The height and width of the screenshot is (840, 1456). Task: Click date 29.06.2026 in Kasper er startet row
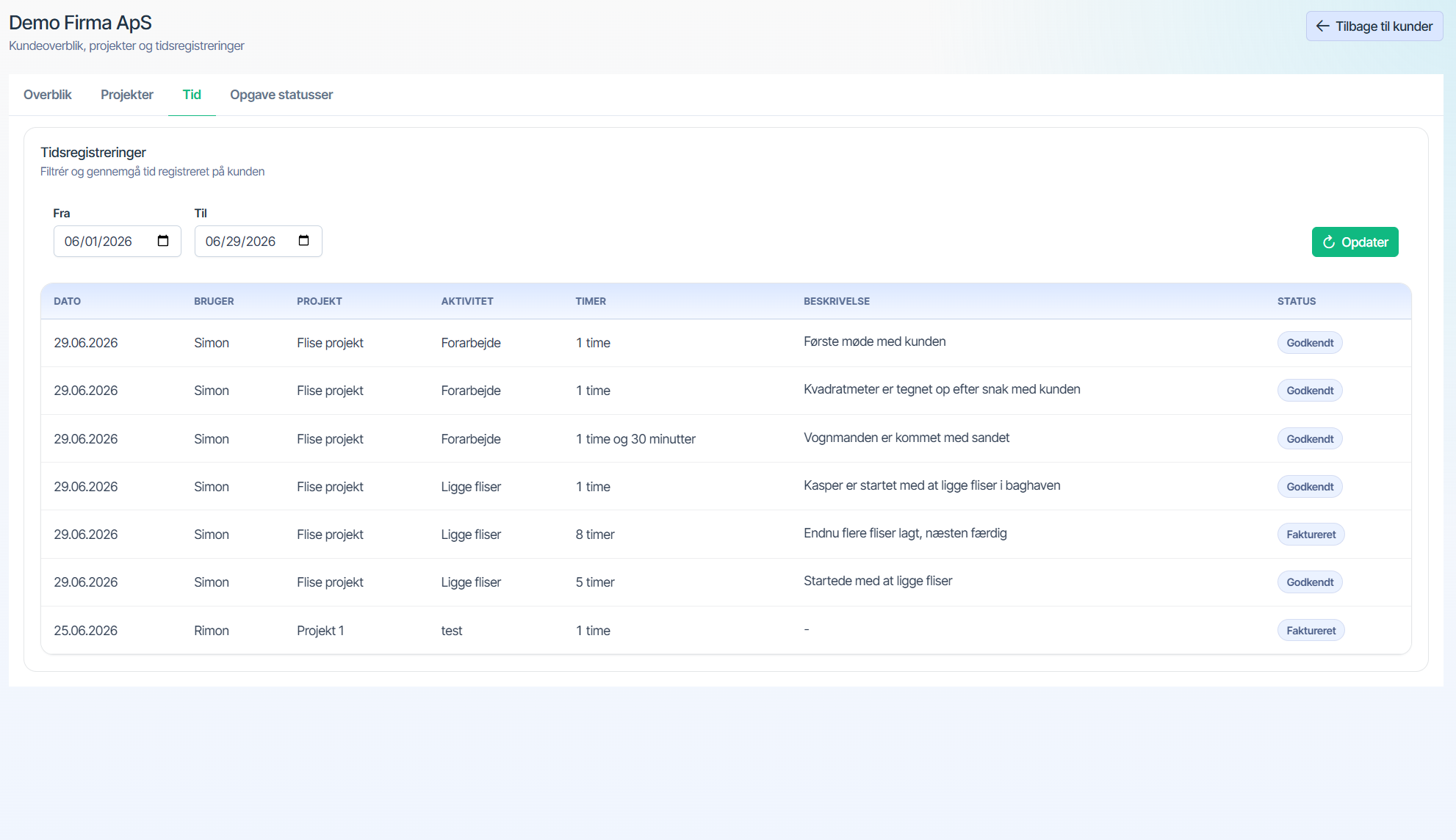tap(86, 487)
